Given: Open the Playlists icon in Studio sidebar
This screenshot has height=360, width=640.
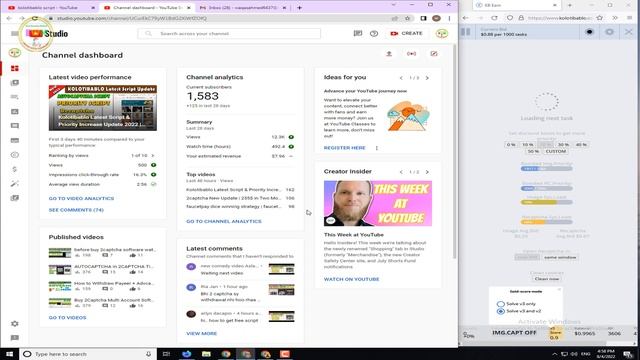Looking at the screenshot, I should click(x=15, y=97).
